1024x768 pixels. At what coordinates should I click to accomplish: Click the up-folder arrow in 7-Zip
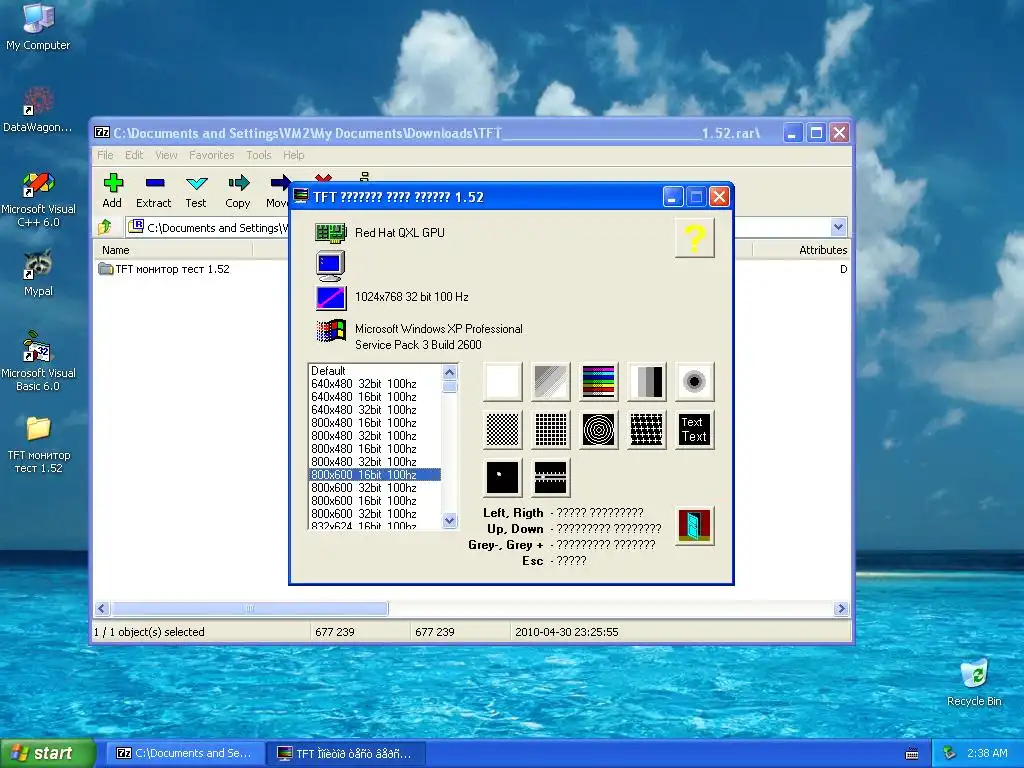(x=104, y=227)
